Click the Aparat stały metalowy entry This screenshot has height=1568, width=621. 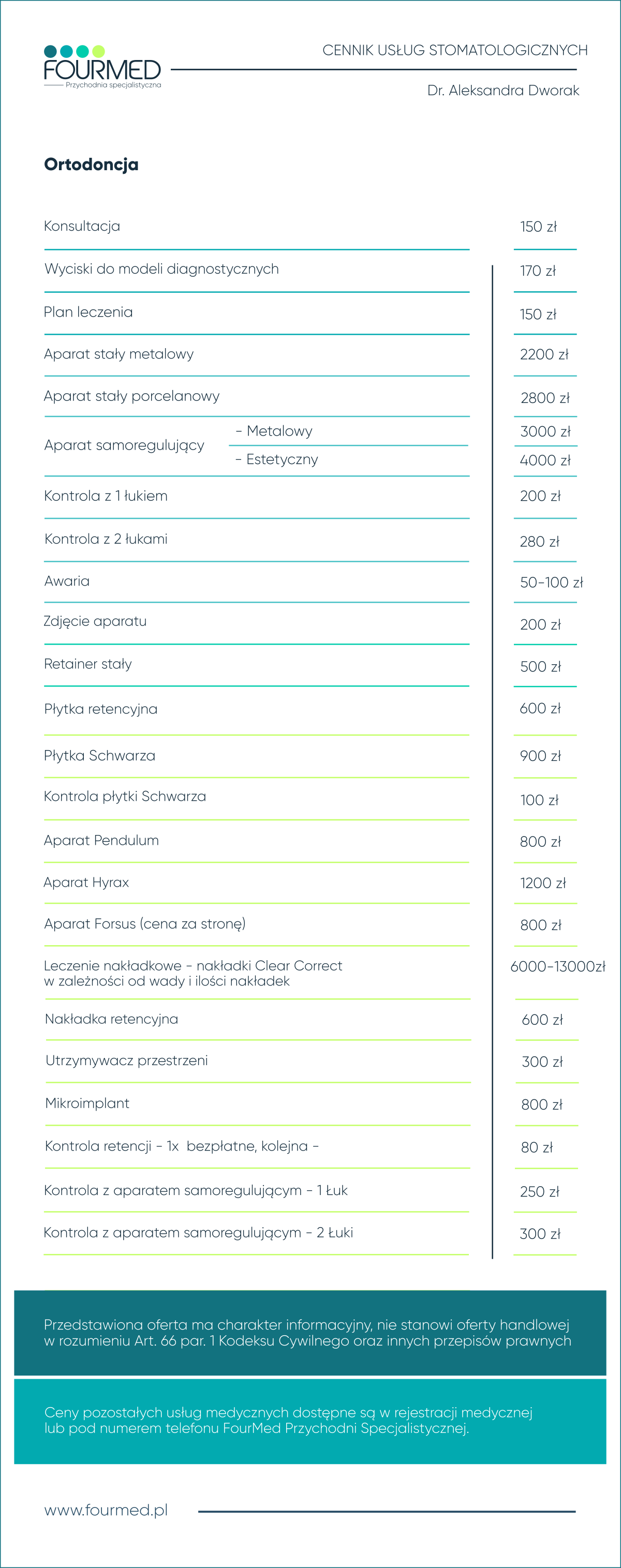[x=119, y=354]
